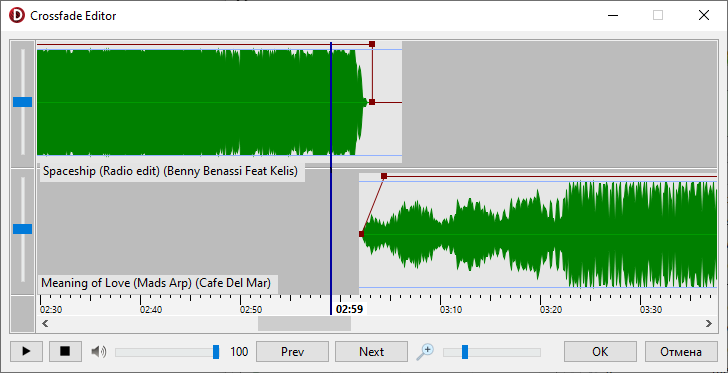Screen dimensions: 728x373
Task: Stop playback with the Stop button
Action: (x=65, y=352)
